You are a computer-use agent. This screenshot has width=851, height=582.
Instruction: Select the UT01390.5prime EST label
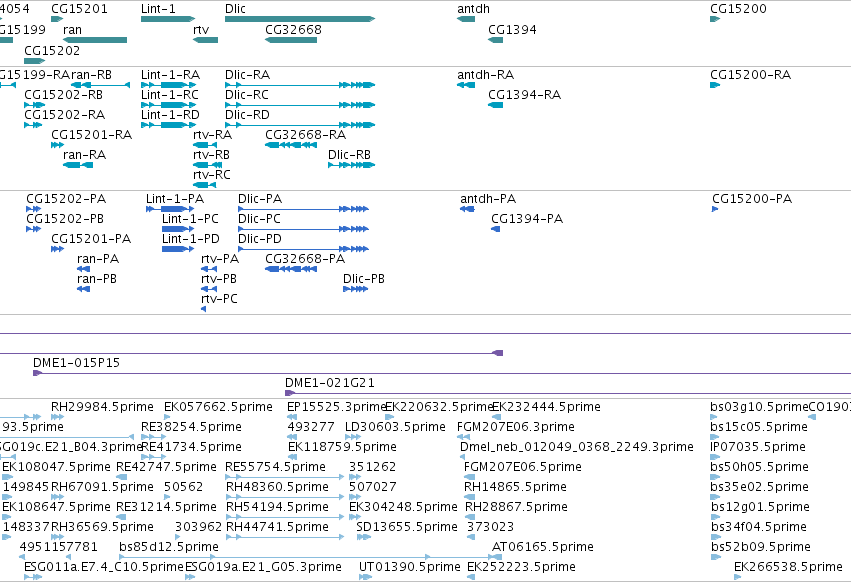click(x=410, y=567)
